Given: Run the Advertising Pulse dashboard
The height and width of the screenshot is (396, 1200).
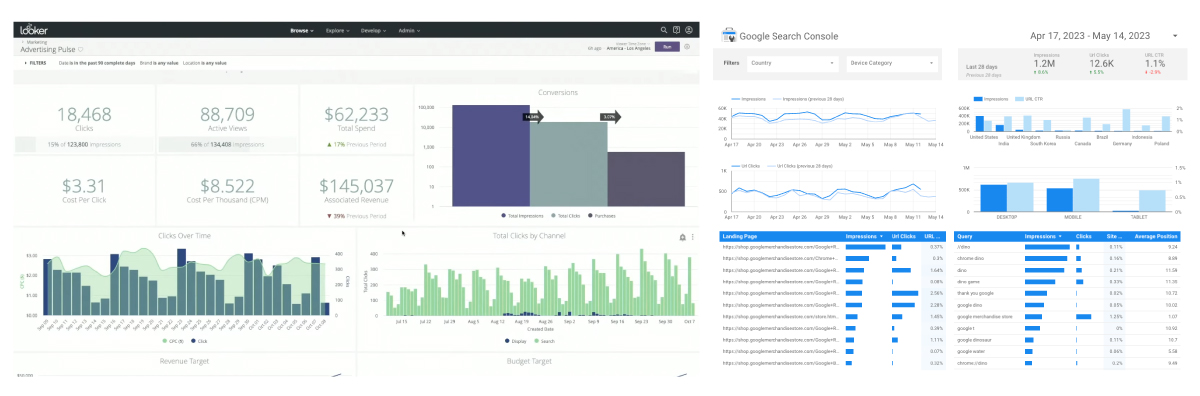Looking at the screenshot, I should (x=666, y=46).
